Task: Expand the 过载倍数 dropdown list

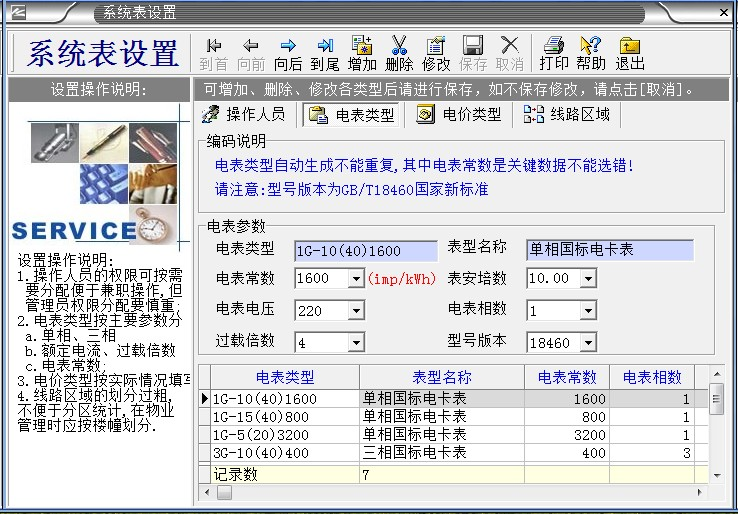Action: coord(356,343)
